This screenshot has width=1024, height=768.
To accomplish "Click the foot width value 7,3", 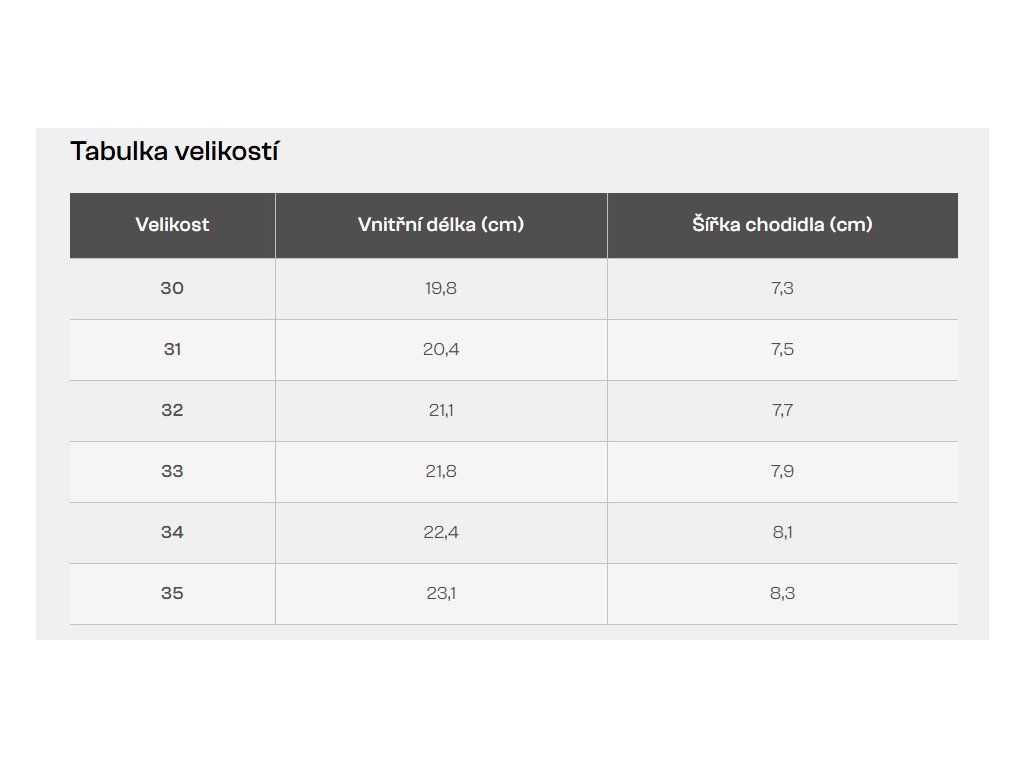I will (x=782, y=288).
